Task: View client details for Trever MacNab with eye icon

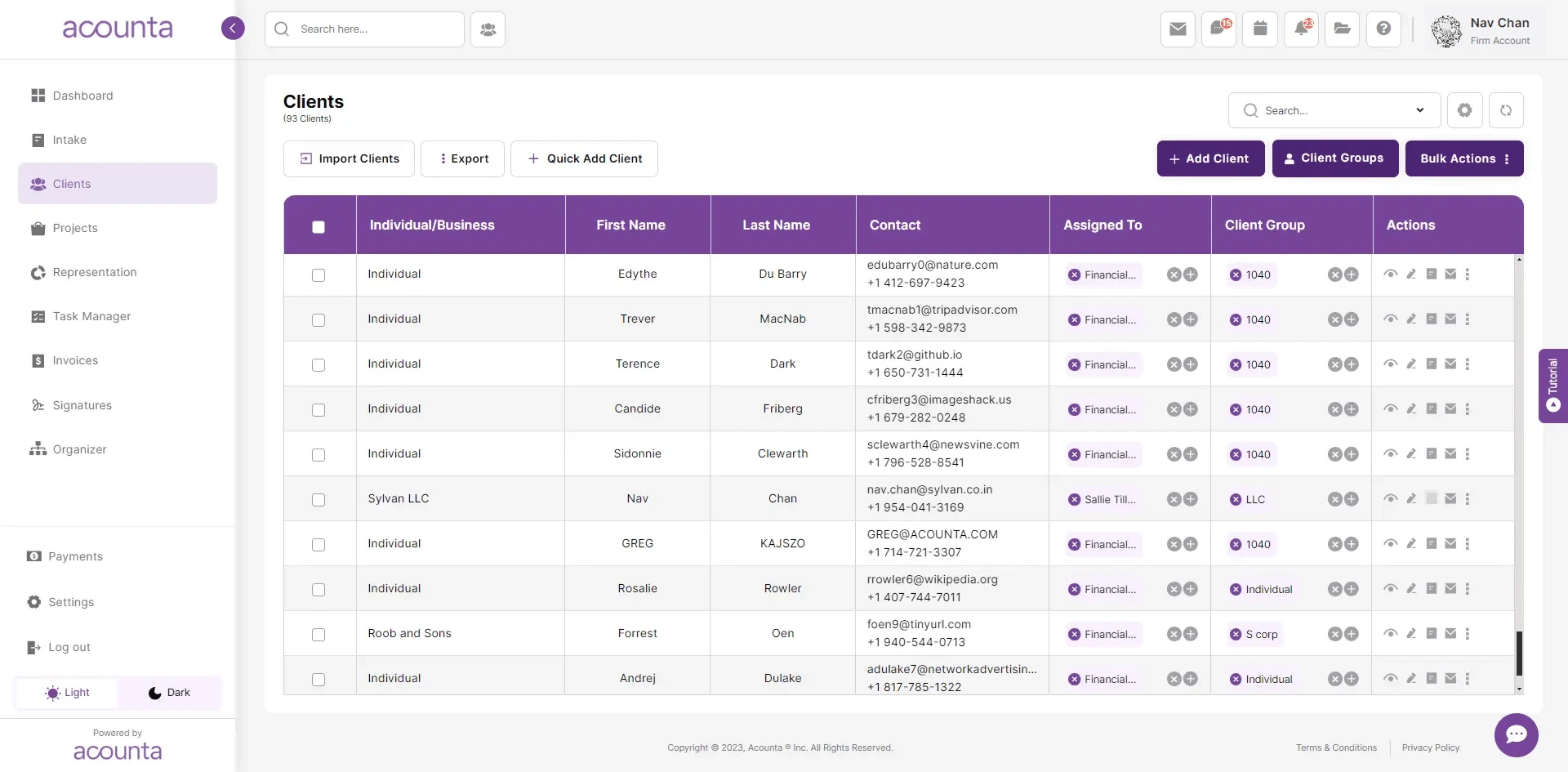Action: (x=1391, y=319)
